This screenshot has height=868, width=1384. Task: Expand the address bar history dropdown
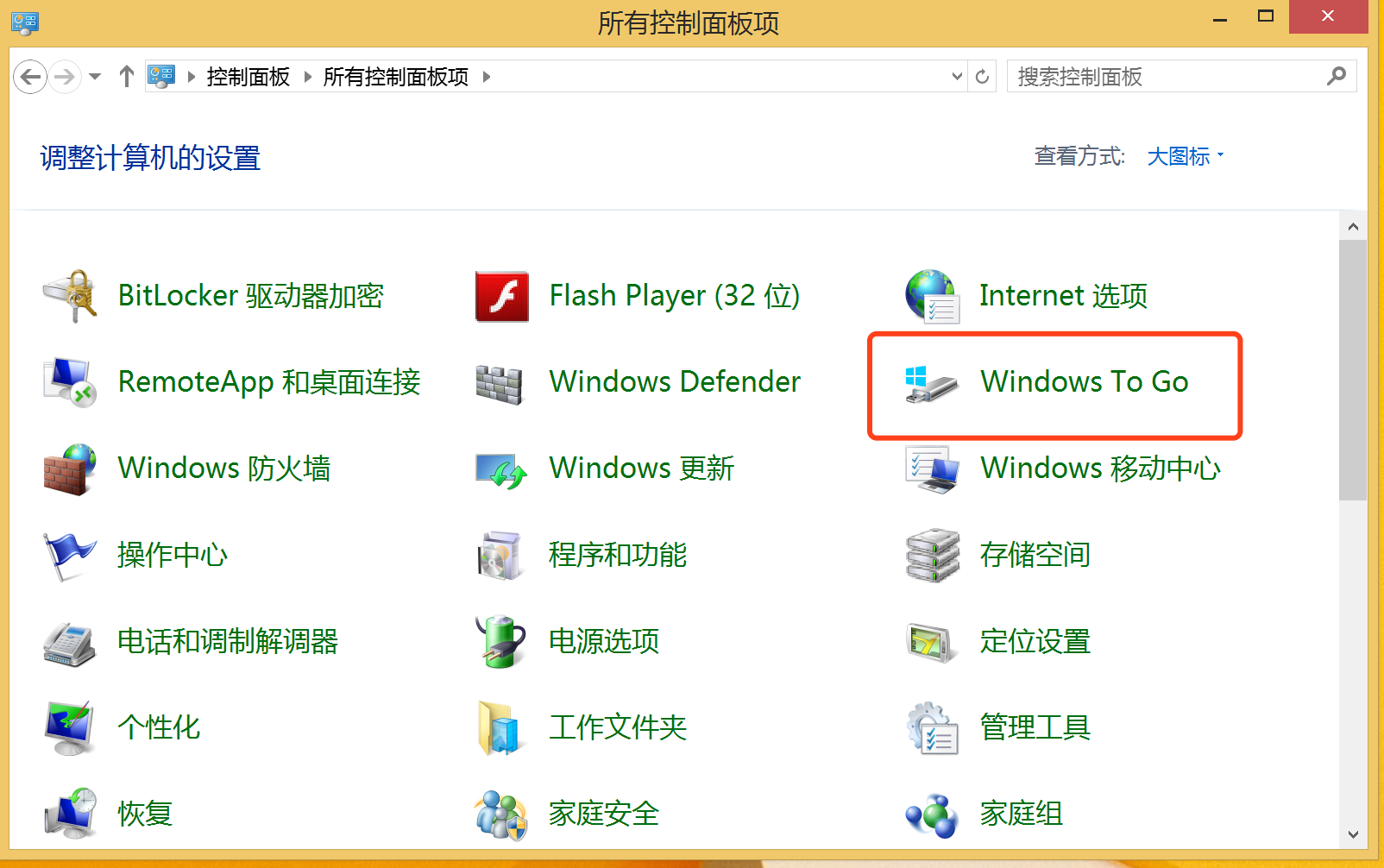pyautogui.click(x=957, y=76)
